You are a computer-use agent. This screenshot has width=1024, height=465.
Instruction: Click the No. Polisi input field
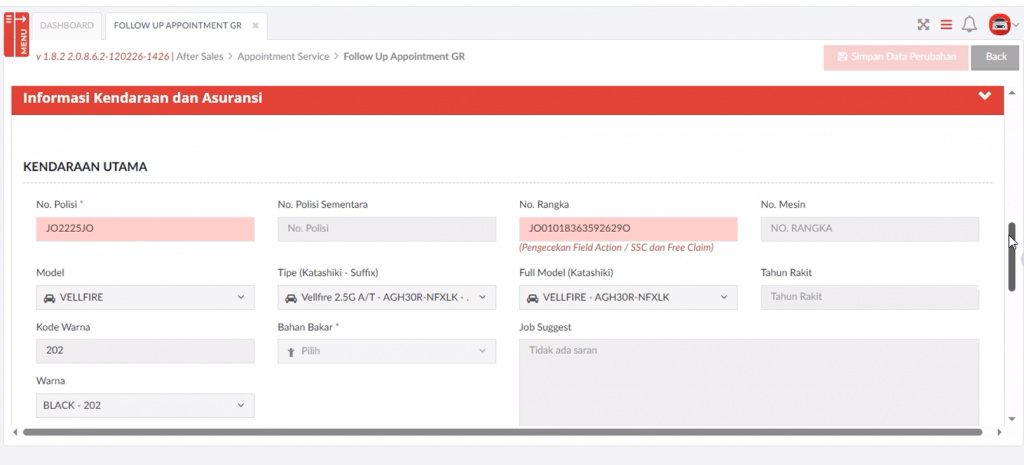tap(145, 228)
